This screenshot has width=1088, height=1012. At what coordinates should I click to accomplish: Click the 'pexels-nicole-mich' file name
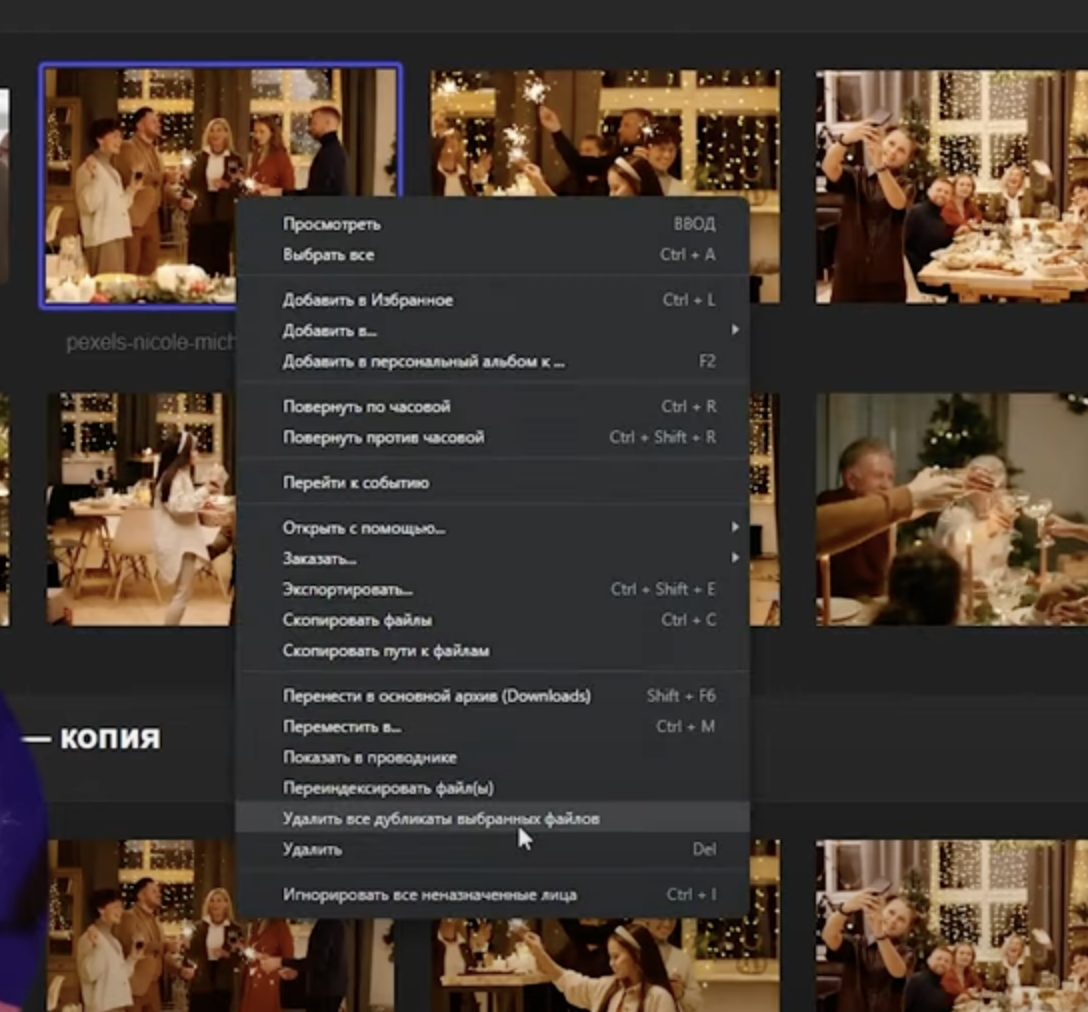pyautogui.click(x=151, y=342)
